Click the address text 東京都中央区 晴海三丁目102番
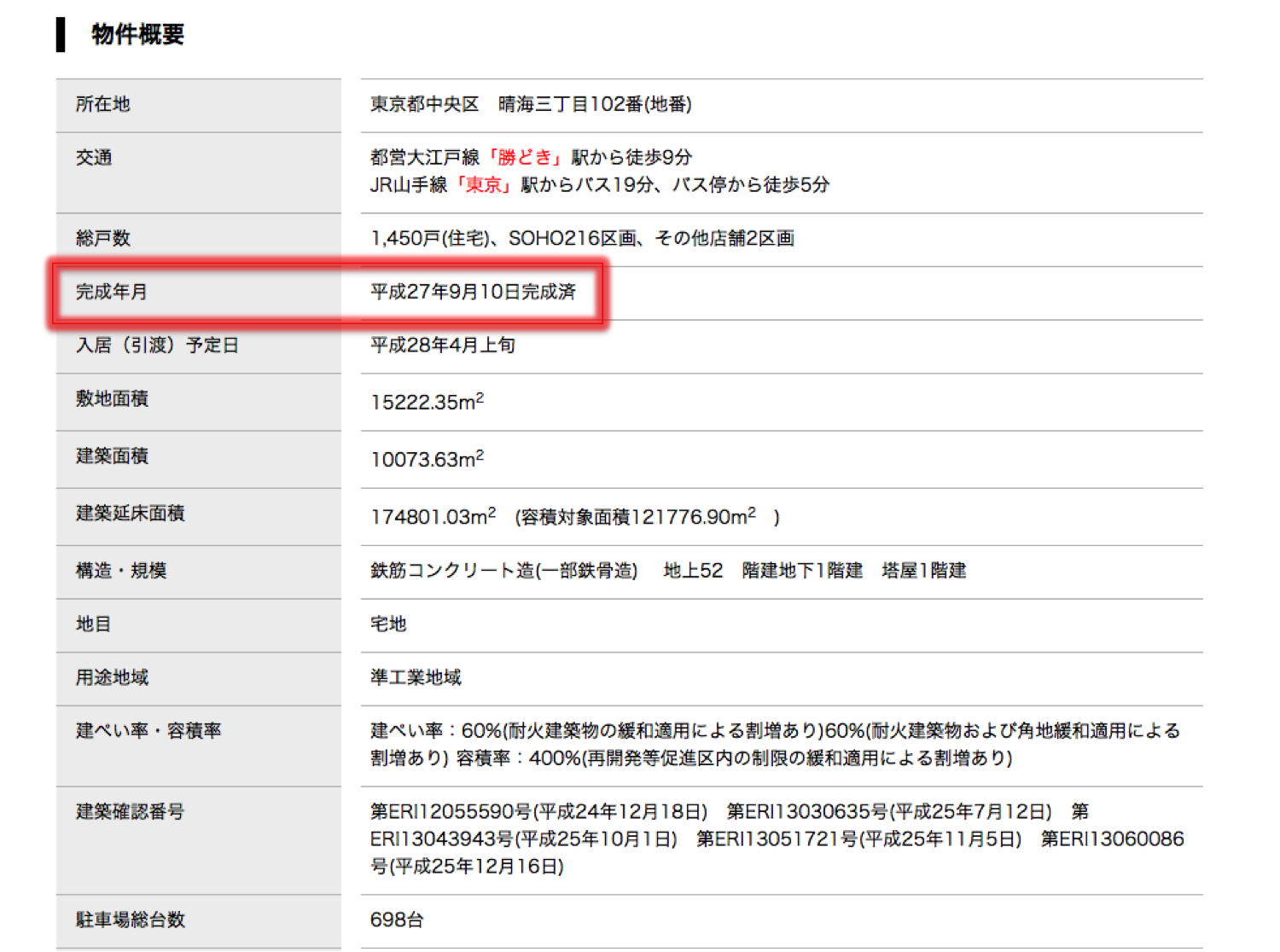The image size is (1280, 952). pos(530,104)
